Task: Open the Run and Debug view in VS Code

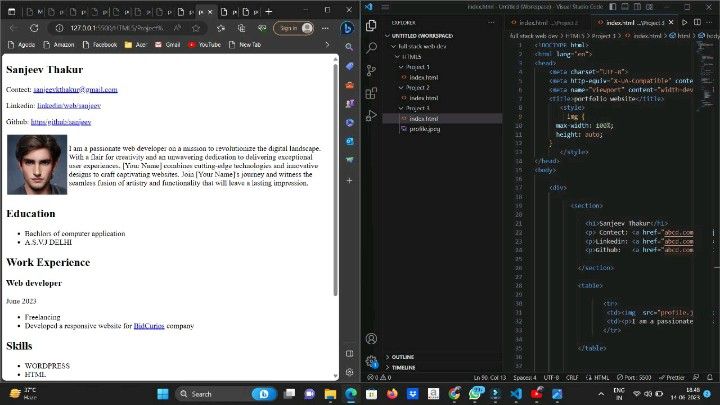Action: (371, 115)
